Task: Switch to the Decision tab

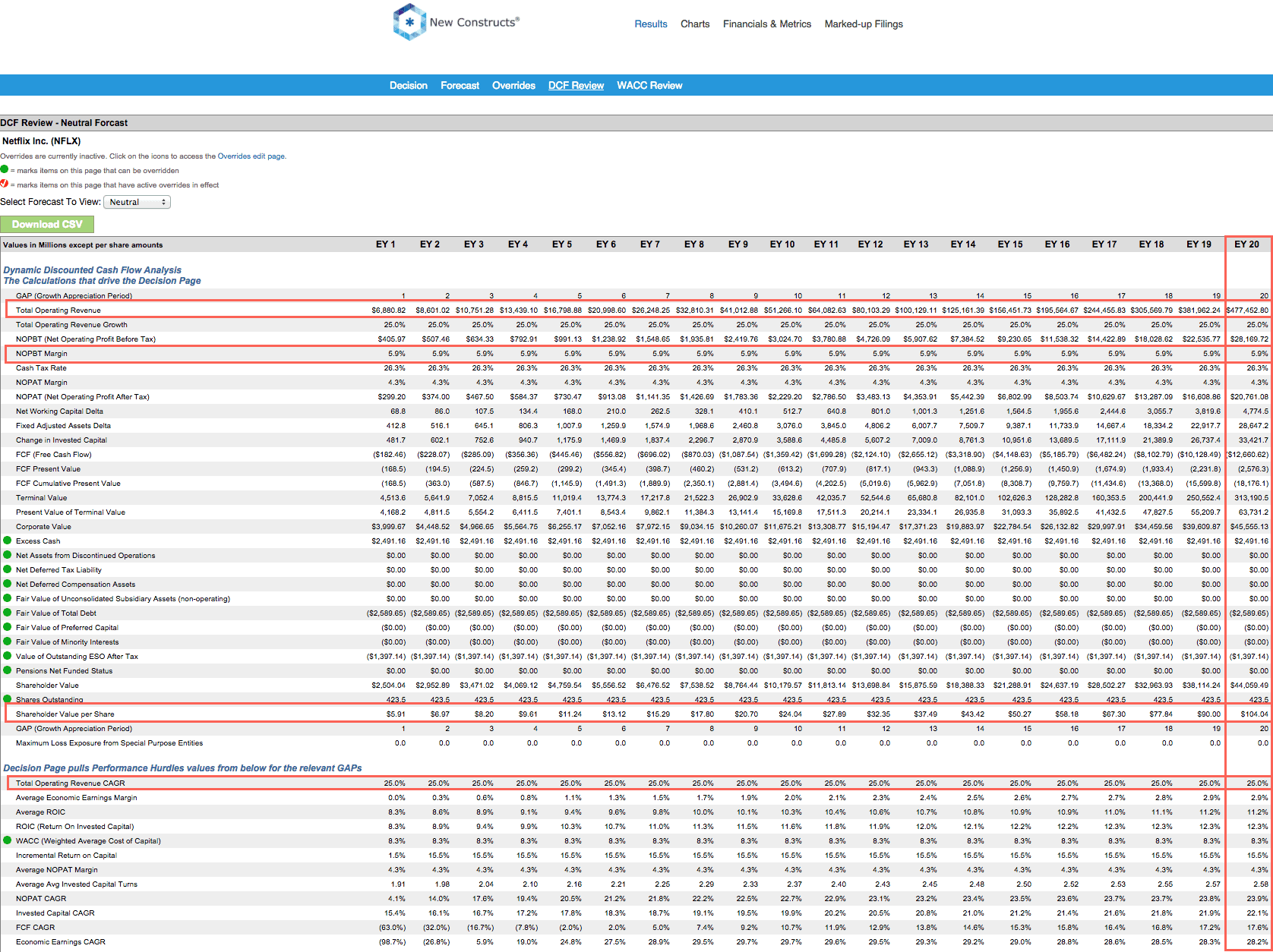Action: 409,86
